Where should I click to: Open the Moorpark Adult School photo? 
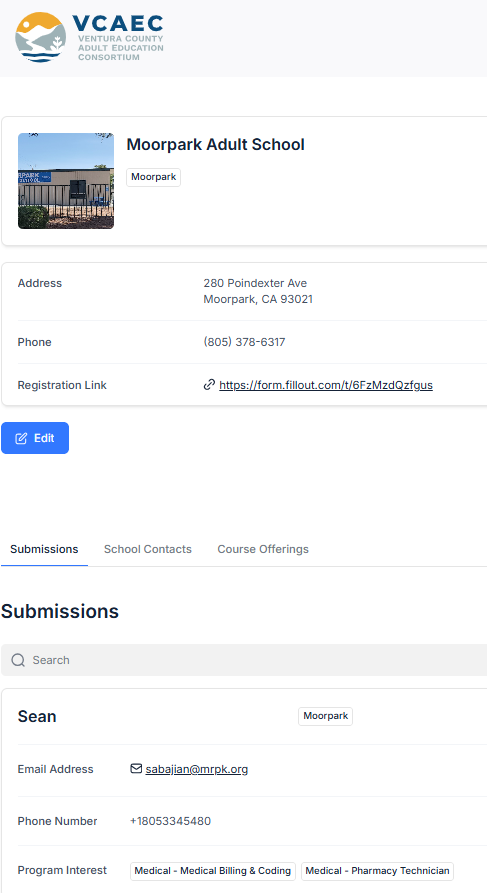(66, 181)
